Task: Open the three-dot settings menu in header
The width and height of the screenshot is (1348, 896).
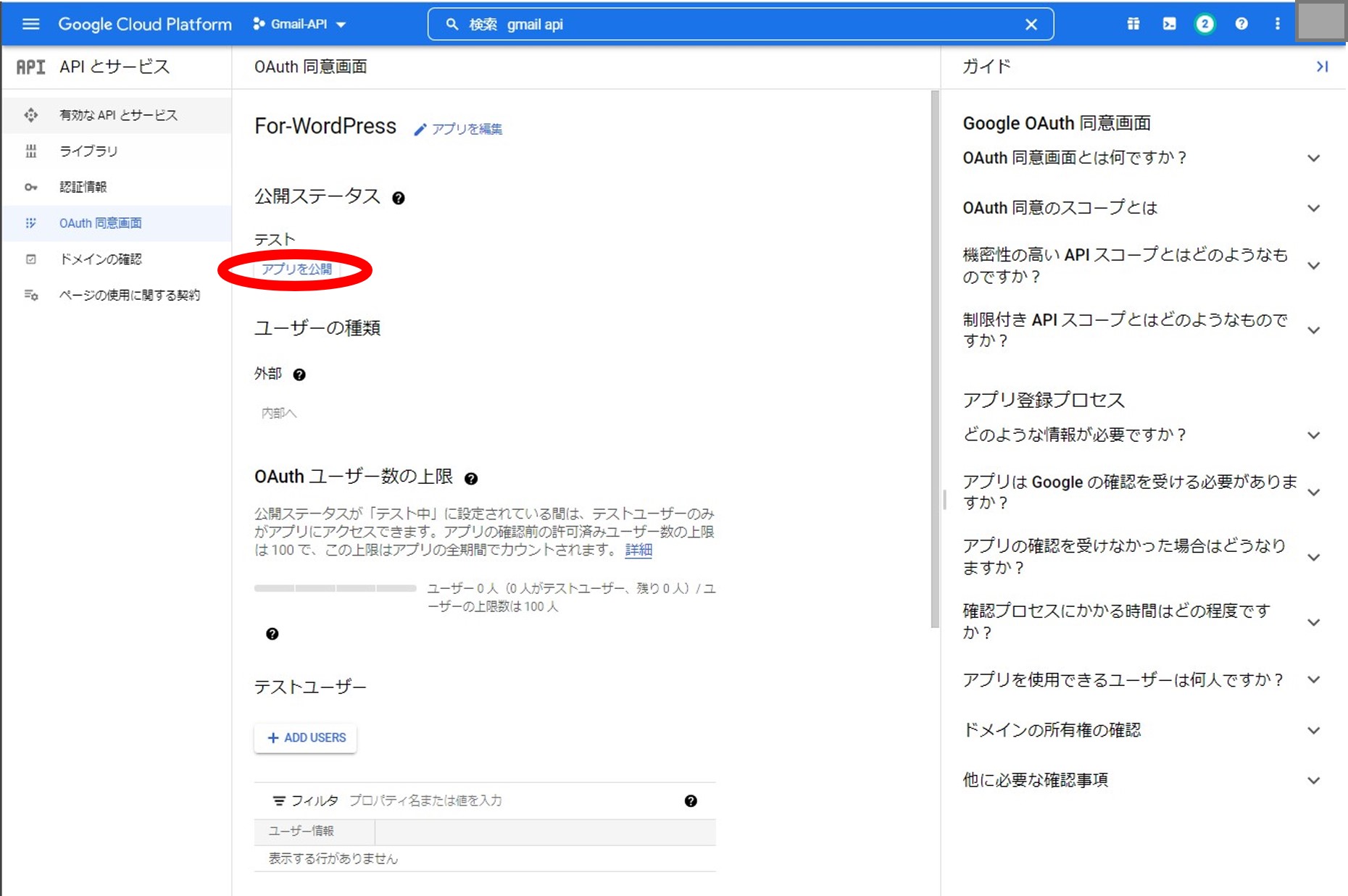Action: click(x=1277, y=24)
